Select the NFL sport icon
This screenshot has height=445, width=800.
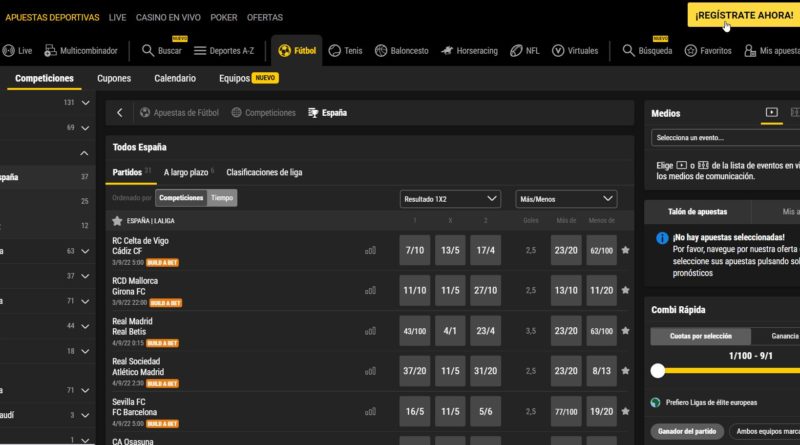click(x=516, y=51)
